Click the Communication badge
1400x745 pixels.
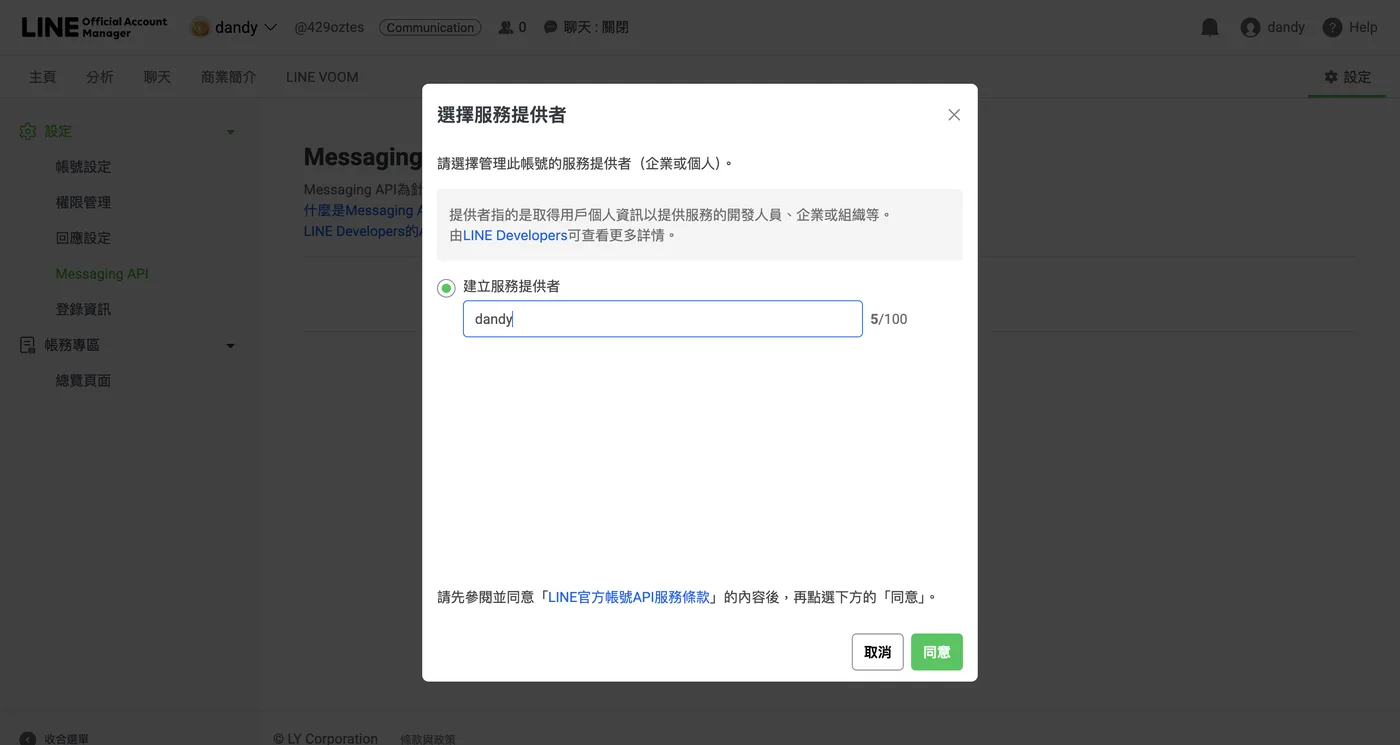click(x=430, y=28)
